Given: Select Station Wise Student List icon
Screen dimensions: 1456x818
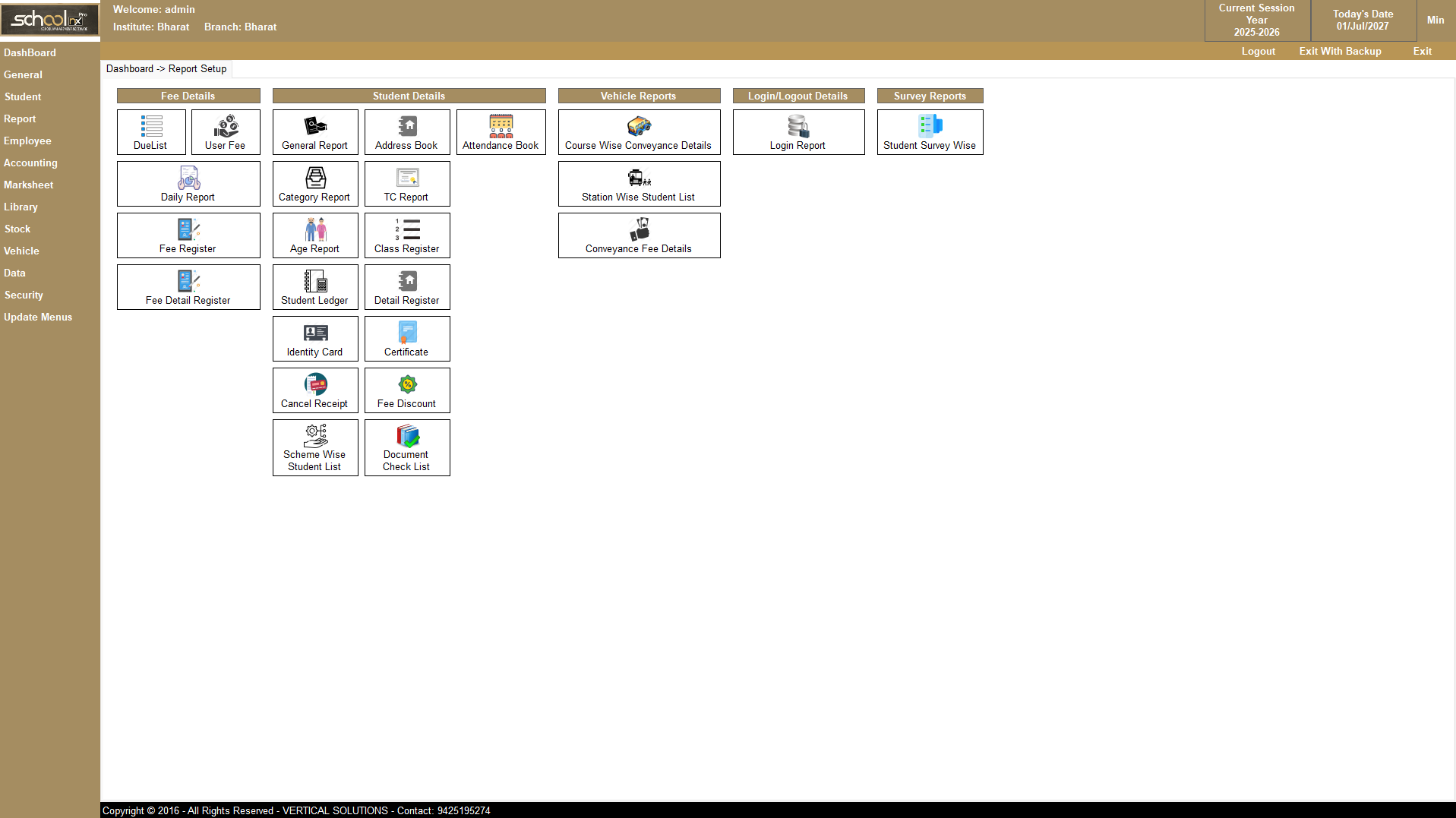Looking at the screenshot, I should (x=640, y=178).
